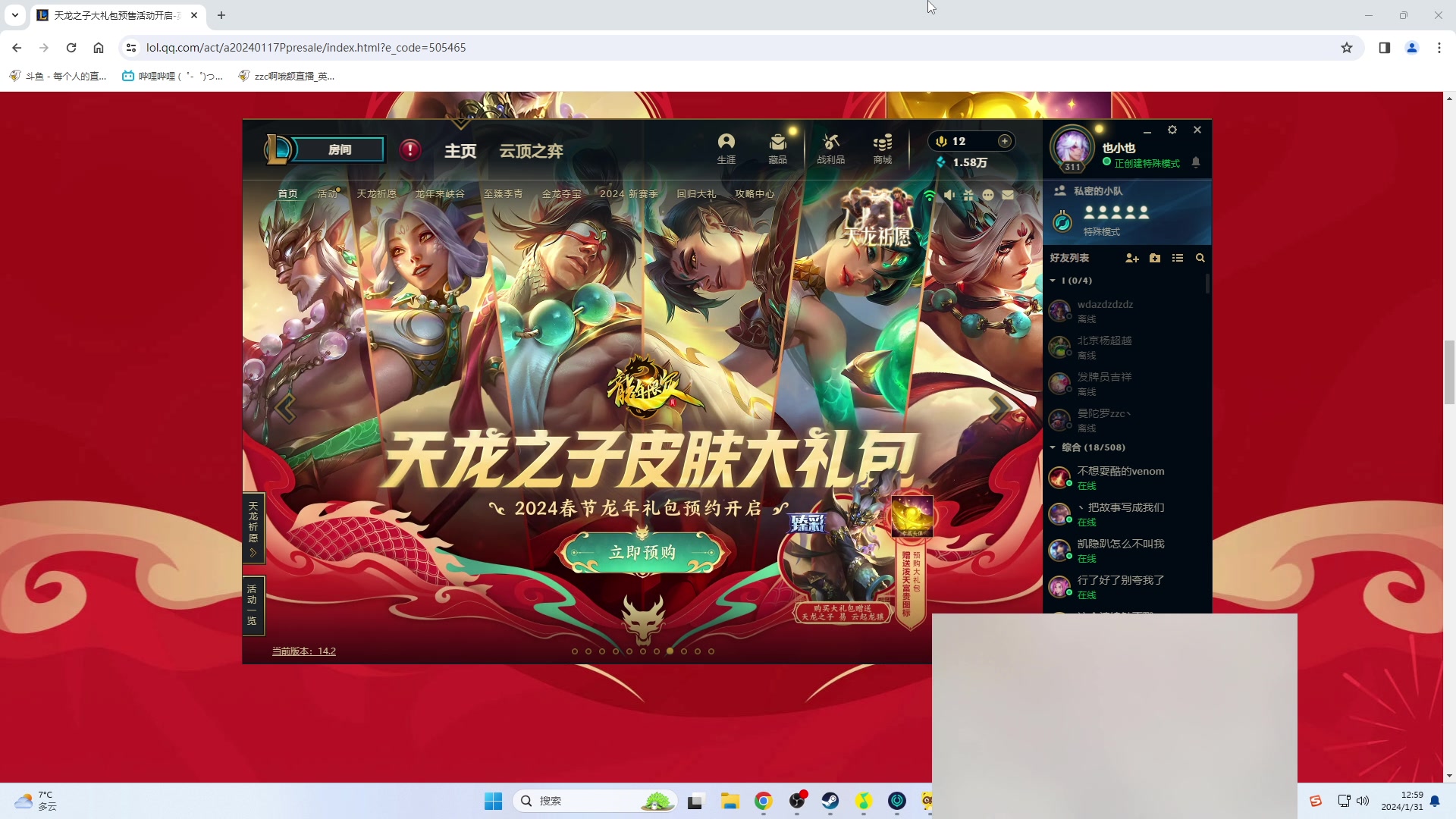This screenshot has width=1456, height=819.
Task: Open the Windows Start menu
Action: click(494, 801)
